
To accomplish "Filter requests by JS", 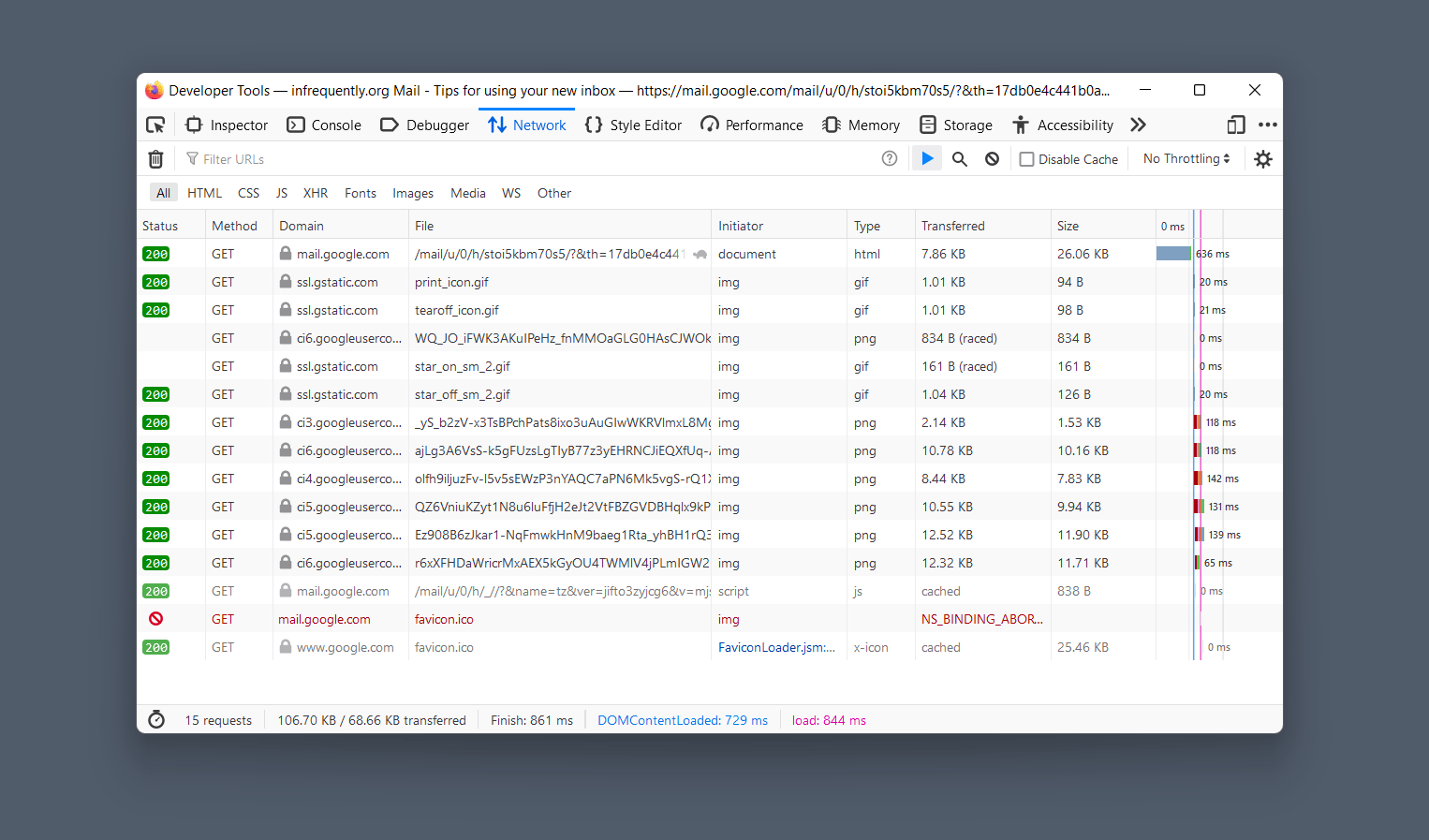I will tap(282, 193).
